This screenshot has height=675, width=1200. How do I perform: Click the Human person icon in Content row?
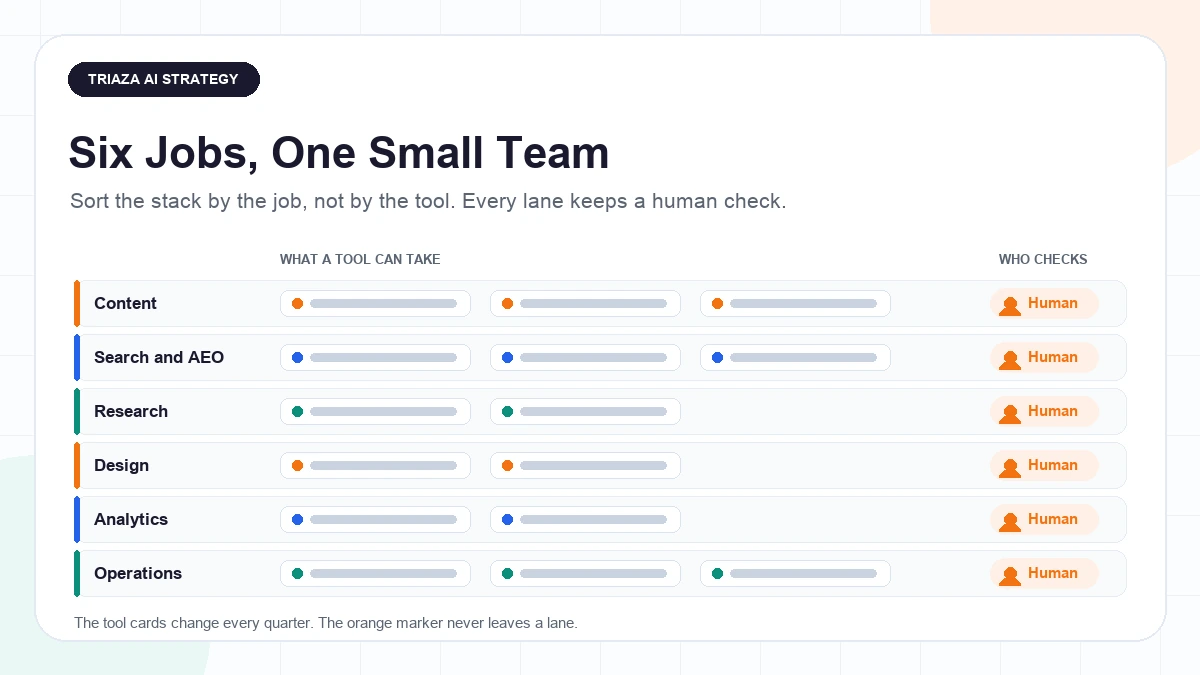1010,305
